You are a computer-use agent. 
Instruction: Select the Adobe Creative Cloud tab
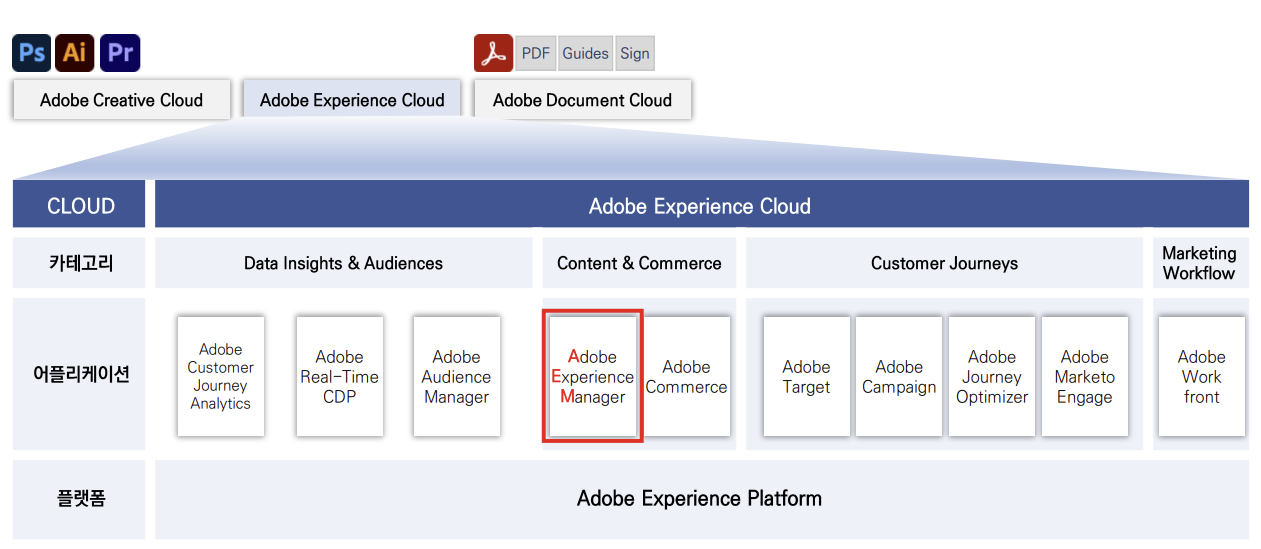pos(121,100)
